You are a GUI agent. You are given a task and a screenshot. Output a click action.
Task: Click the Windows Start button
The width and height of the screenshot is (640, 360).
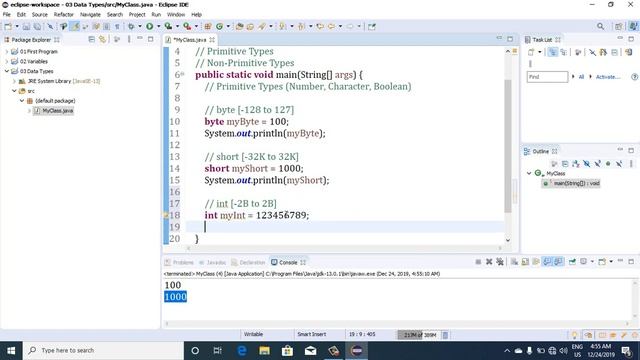point(11,351)
